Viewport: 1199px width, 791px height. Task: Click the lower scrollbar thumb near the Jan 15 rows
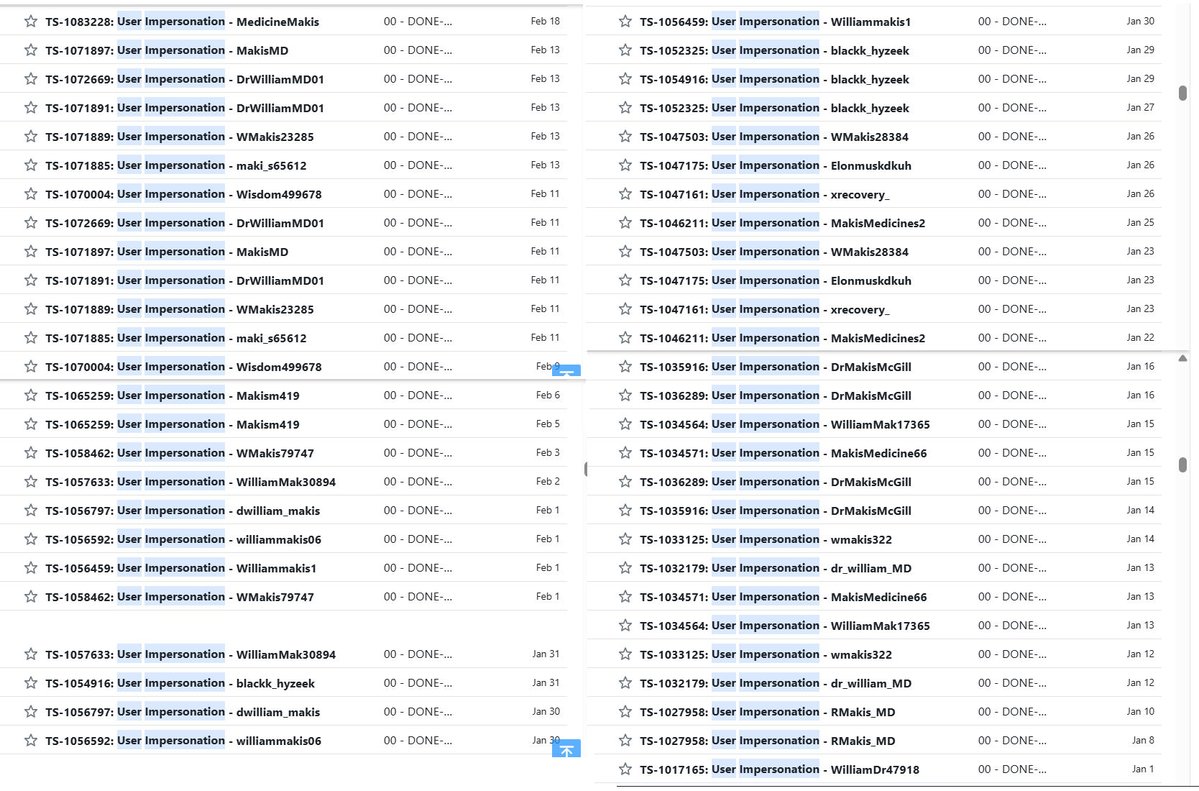1183,464
